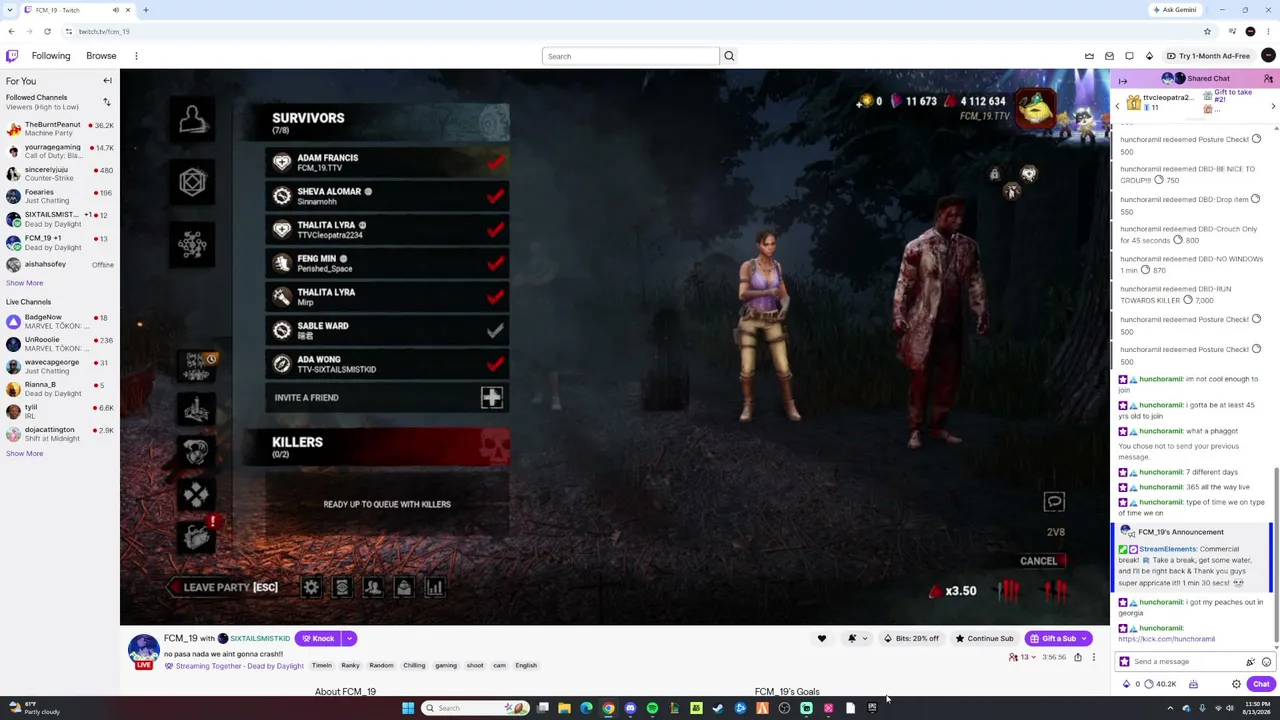Reload the Twitch page
This screenshot has height=720, width=1280.
tap(47, 31)
